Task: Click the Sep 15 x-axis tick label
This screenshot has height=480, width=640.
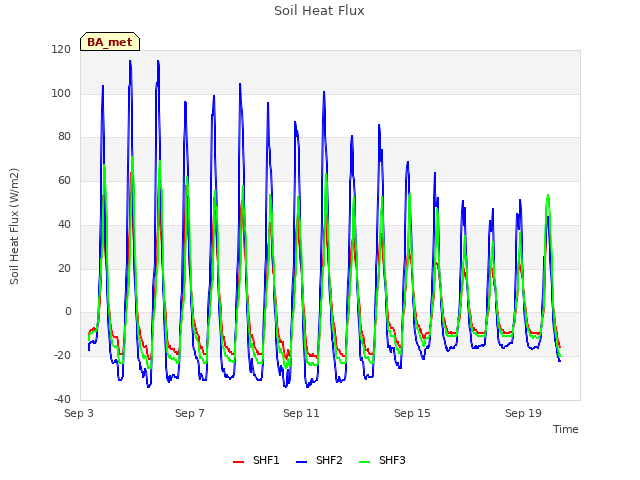Action: [x=412, y=413]
